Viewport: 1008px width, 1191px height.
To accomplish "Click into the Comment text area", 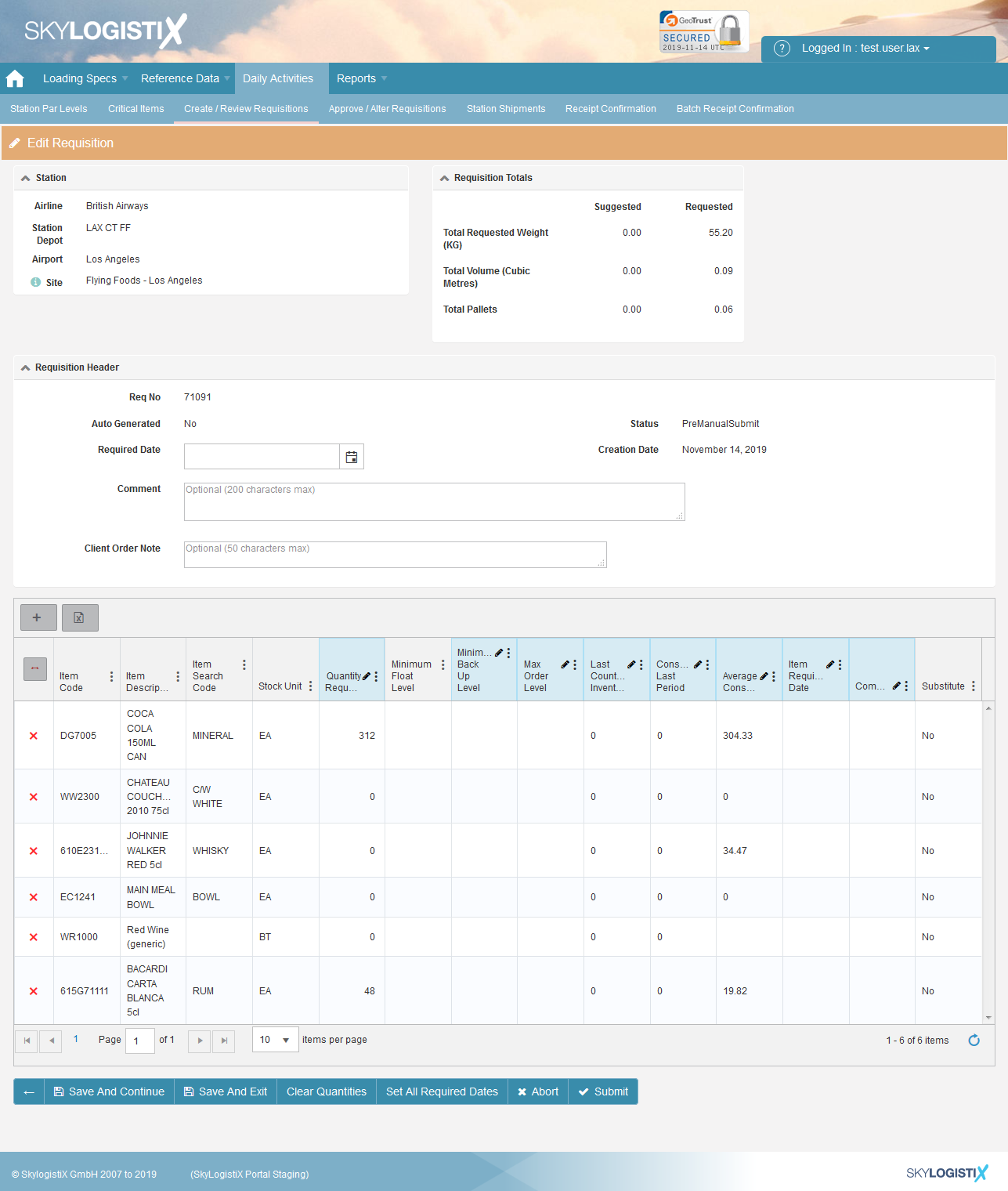I will coord(435,501).
